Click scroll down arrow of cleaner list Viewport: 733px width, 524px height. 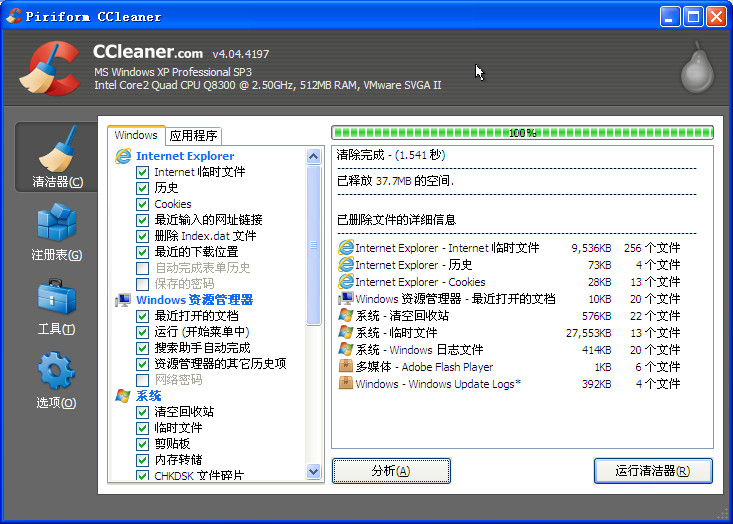coord(314,472)
